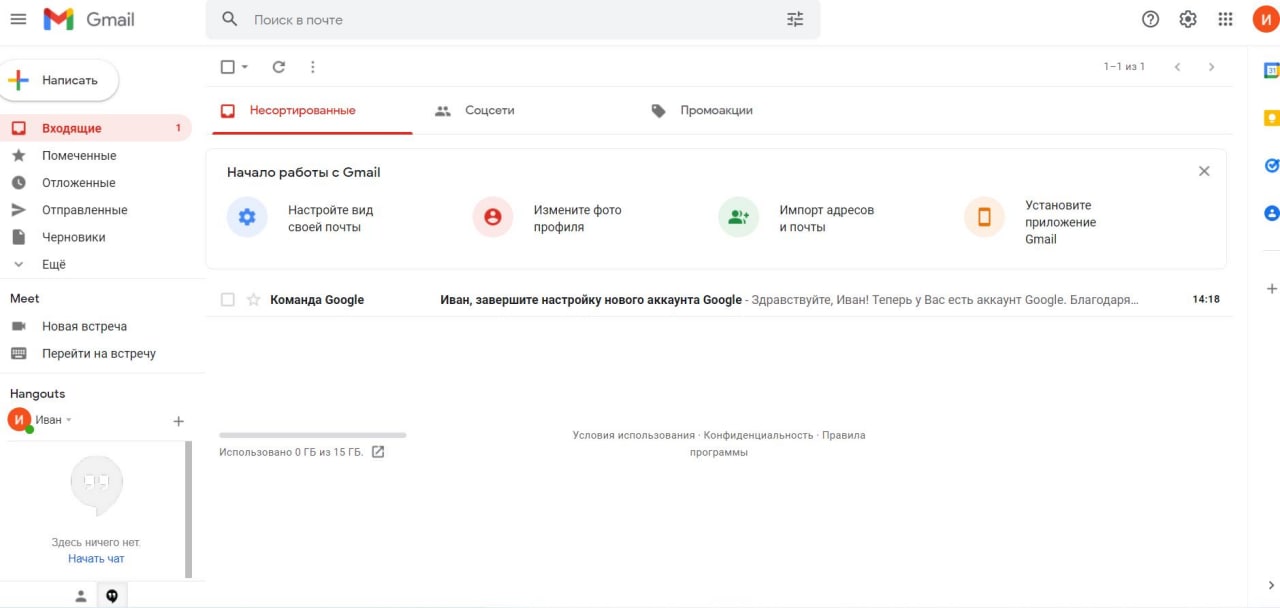1280x608 pixels.
Task: Get add-ons plus icon in side panel
Action: click(x=1272, y=288)
